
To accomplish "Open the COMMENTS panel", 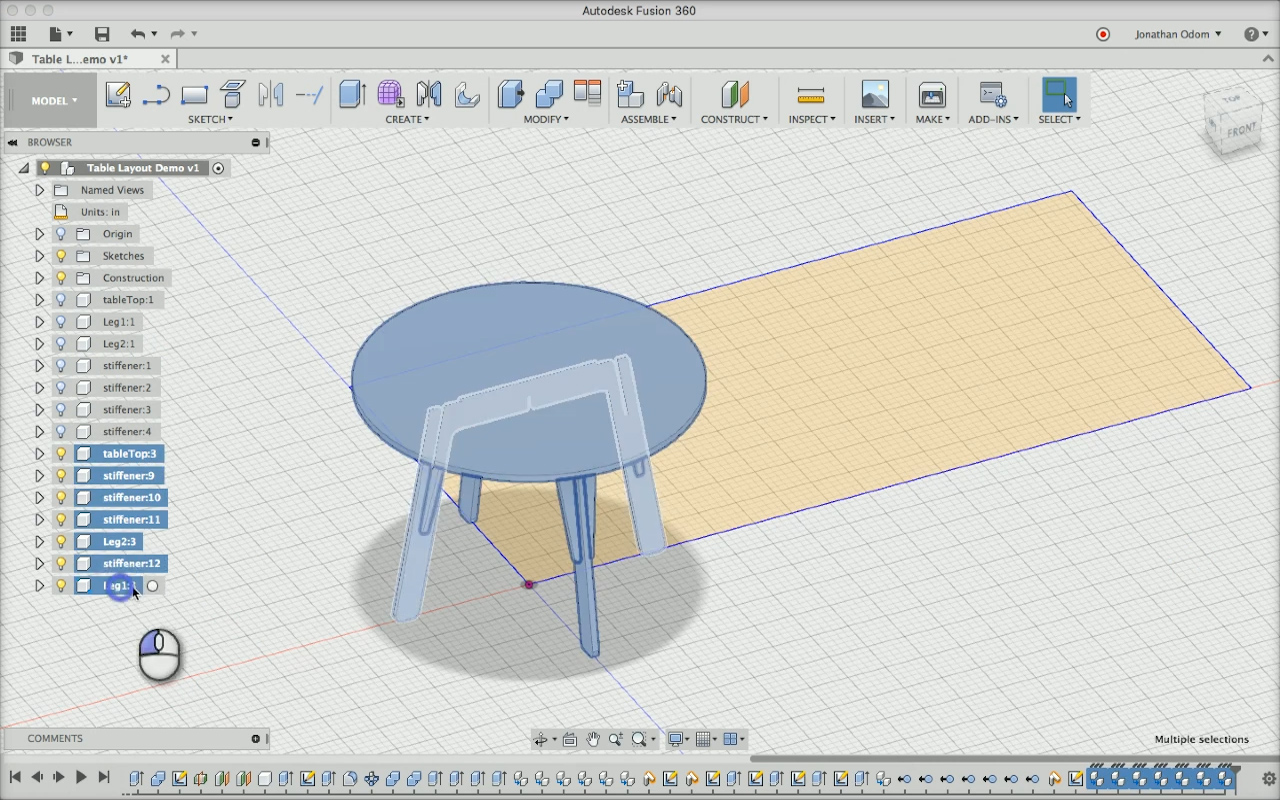I will [55, 738].
